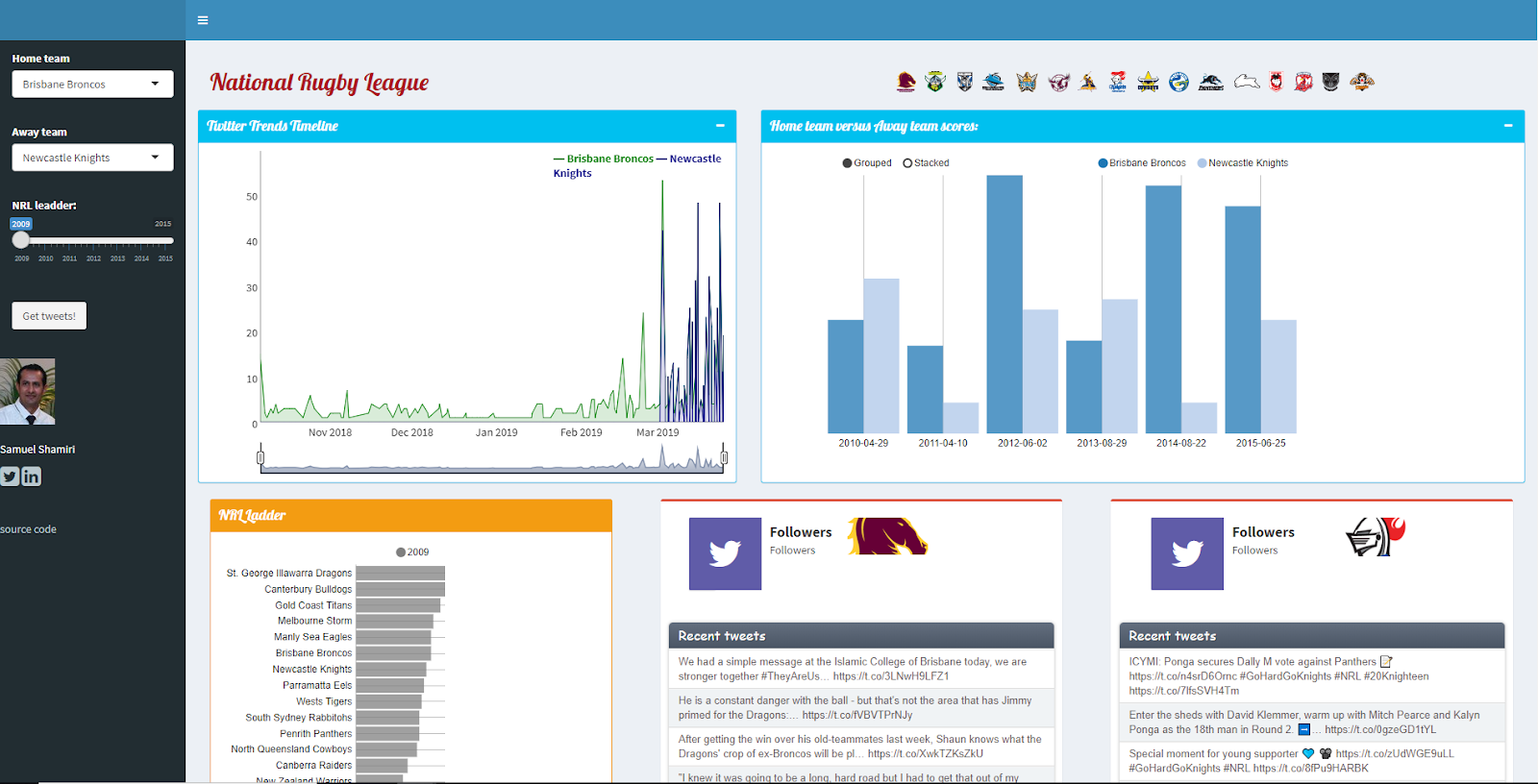1538x784 pixels.
Task: Open the t.co/7lfsSVH4Tm tweet link
Action: 1184,691
